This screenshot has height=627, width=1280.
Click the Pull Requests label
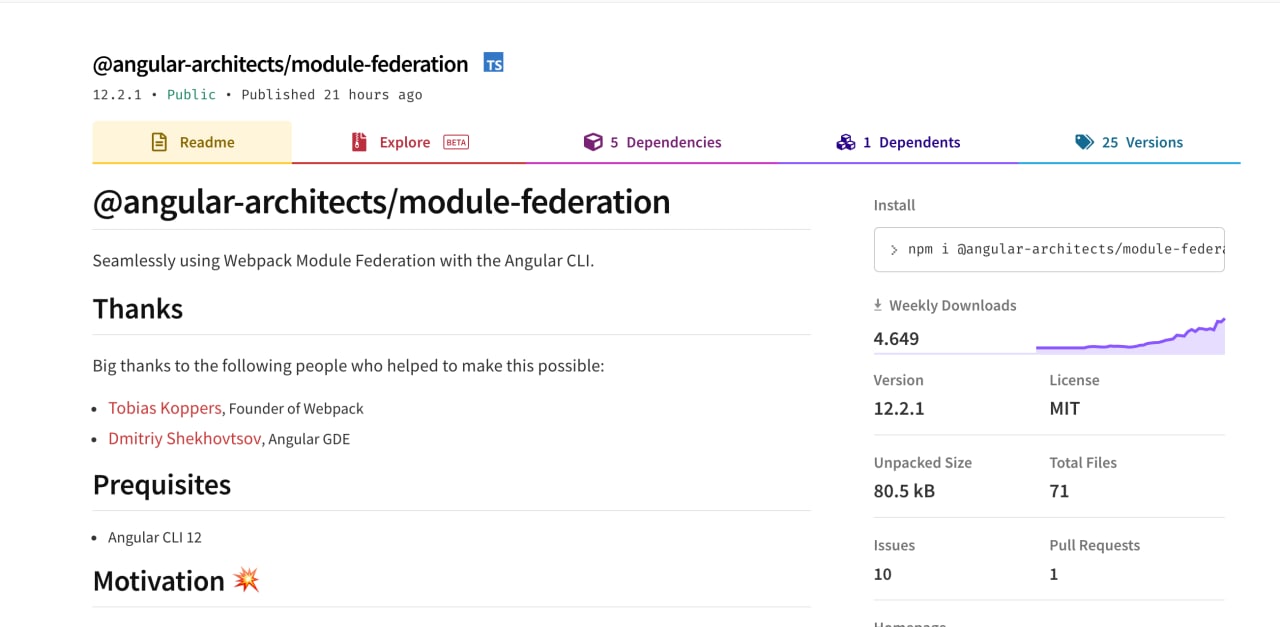(x=1094, y=545)
